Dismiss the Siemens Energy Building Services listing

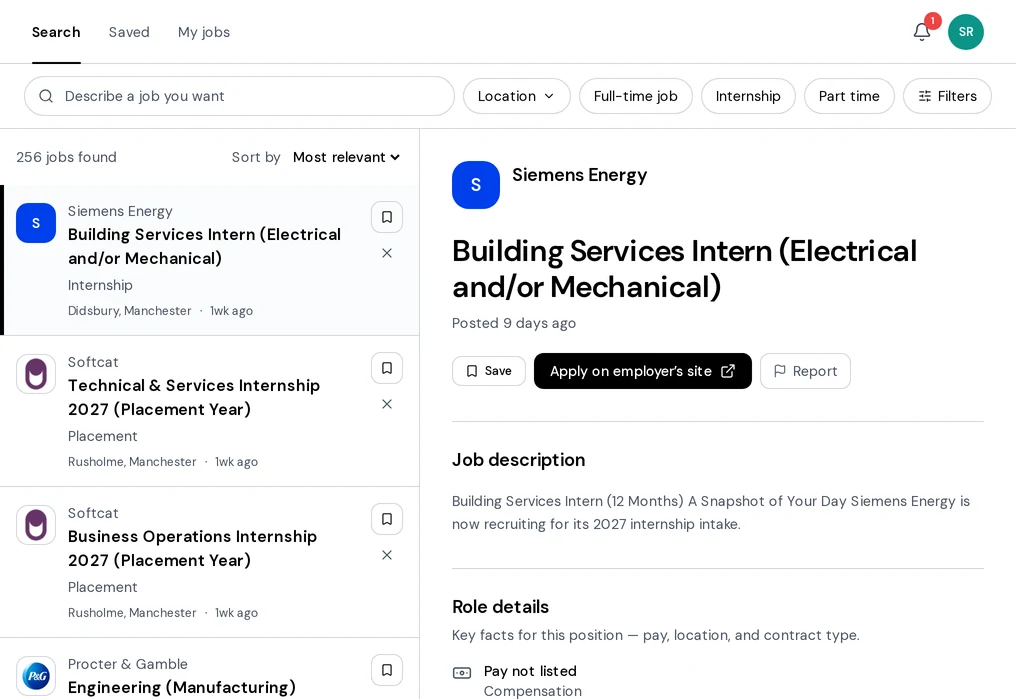(x=387, y=253)
